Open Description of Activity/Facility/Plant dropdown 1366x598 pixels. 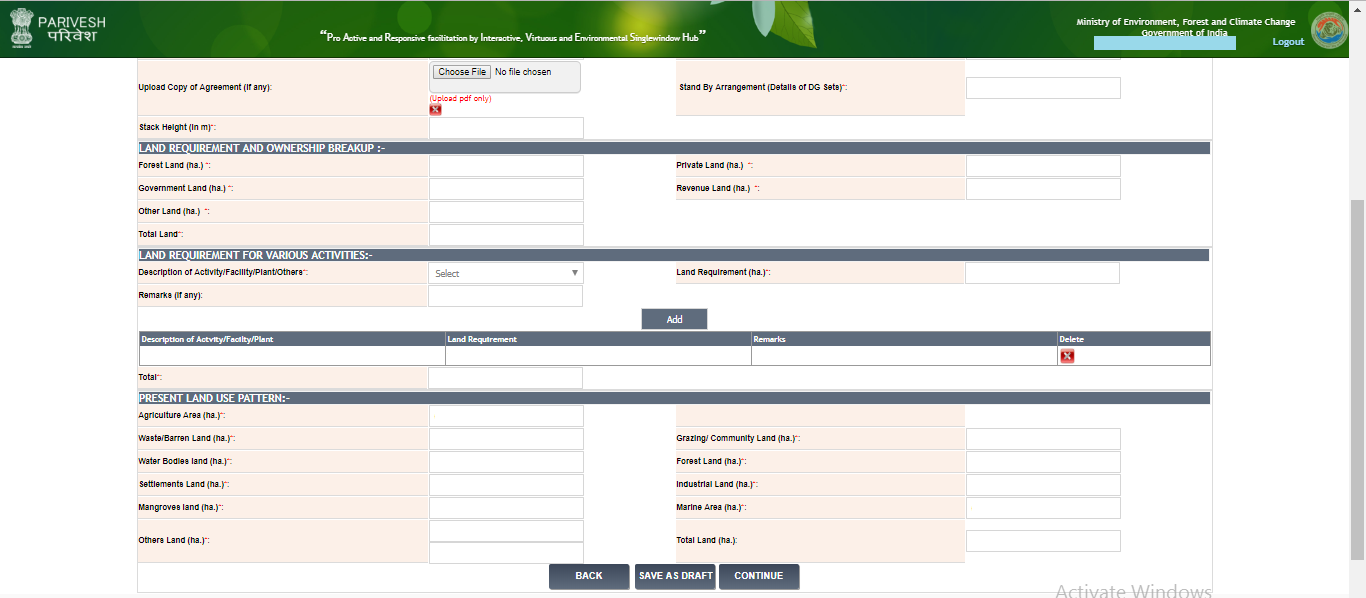coord(506,273)
